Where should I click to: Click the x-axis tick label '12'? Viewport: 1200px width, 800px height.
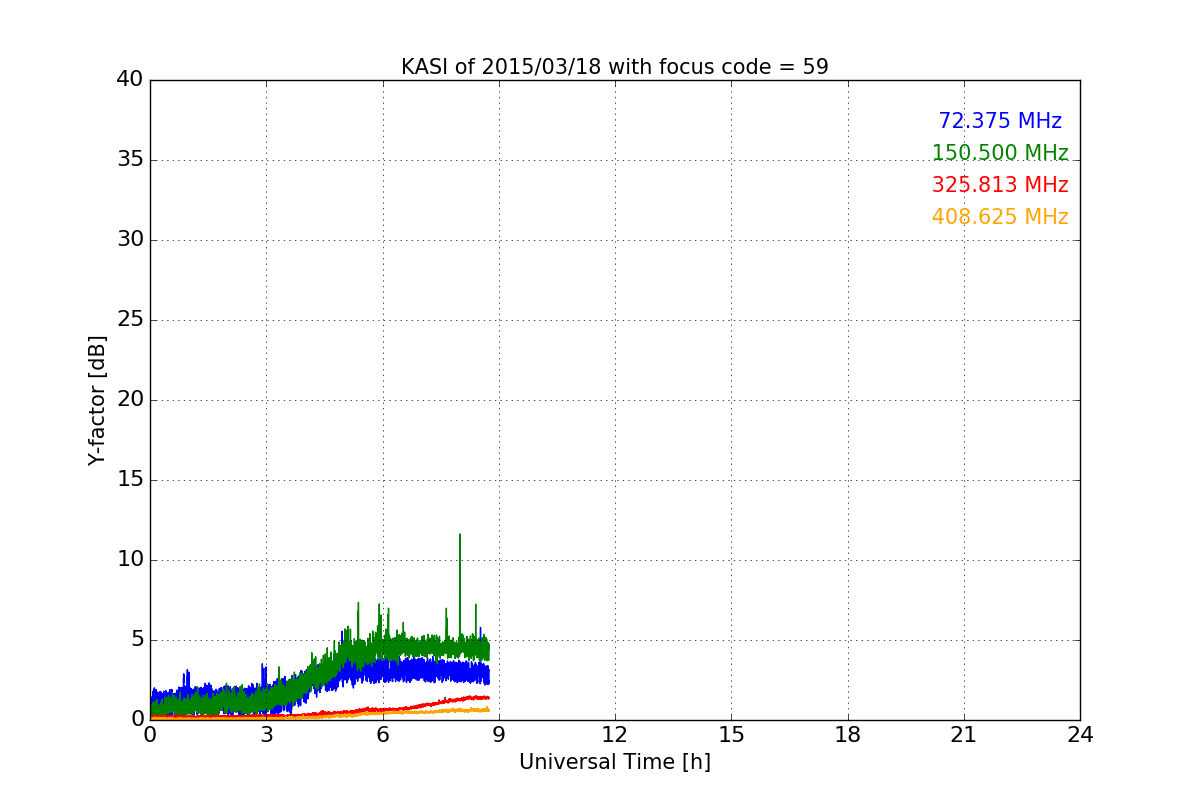pos(615,735)
